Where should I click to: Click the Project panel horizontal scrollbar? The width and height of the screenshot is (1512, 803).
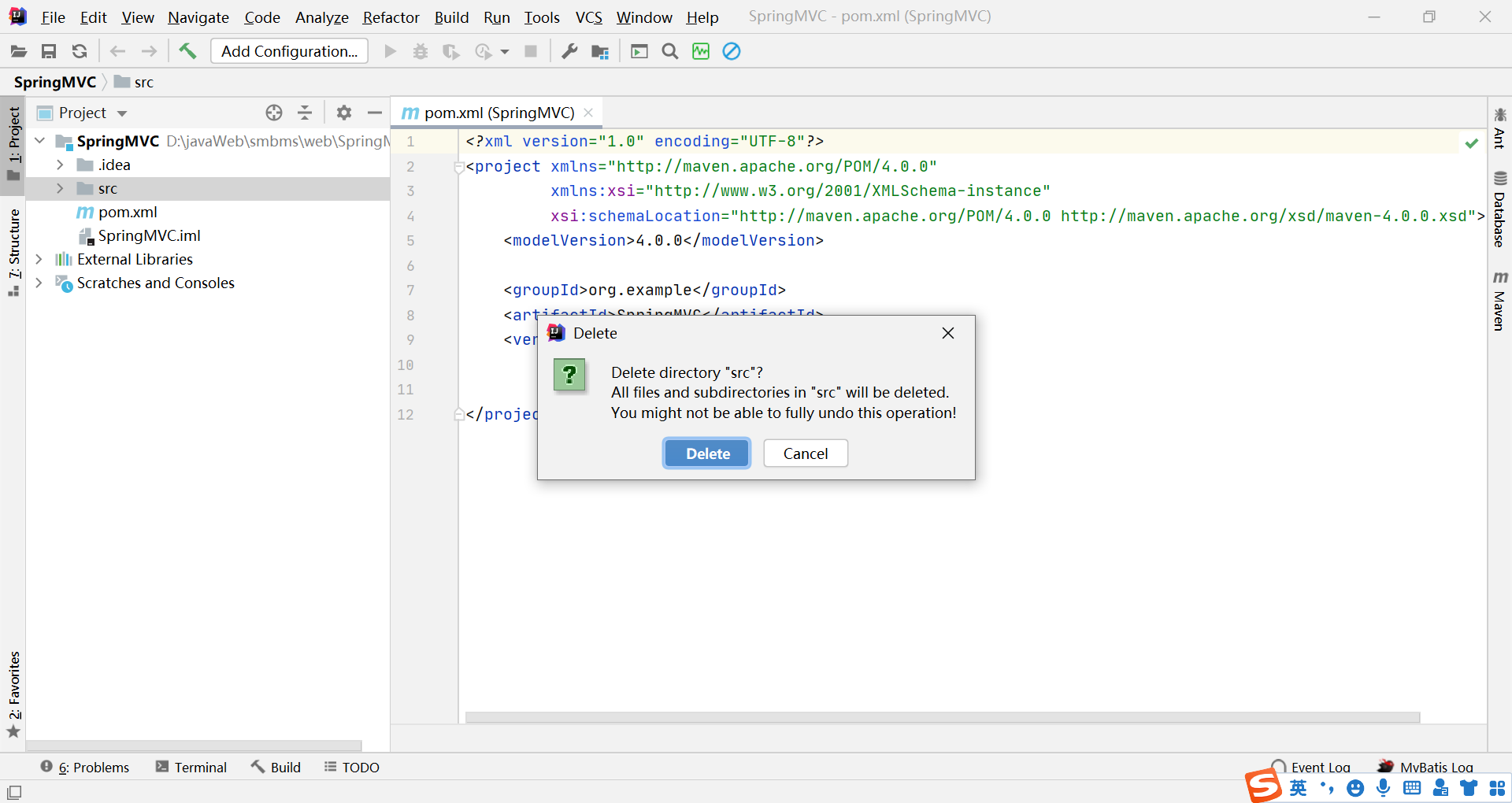click(x=194, y=745)
